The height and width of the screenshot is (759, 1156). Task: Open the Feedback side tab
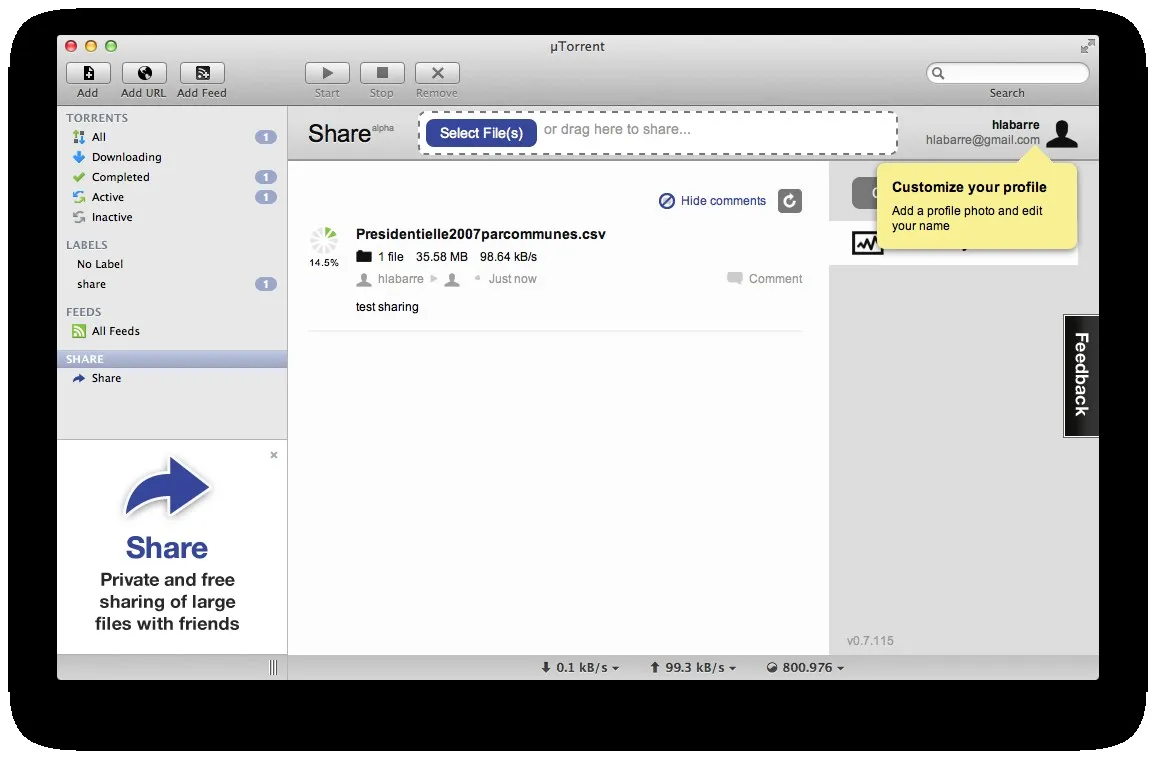pyautogui.click(x=1081, y=376)
